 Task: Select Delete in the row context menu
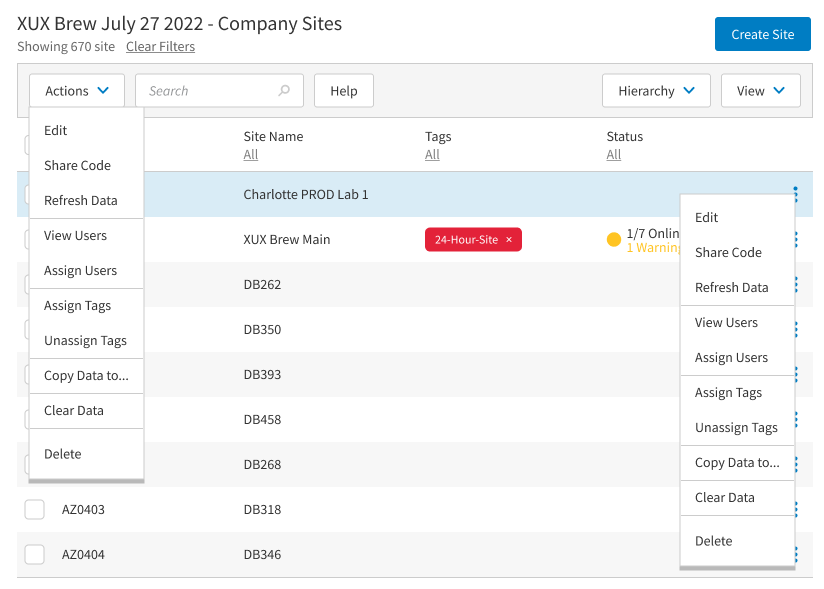pos(737,541)
